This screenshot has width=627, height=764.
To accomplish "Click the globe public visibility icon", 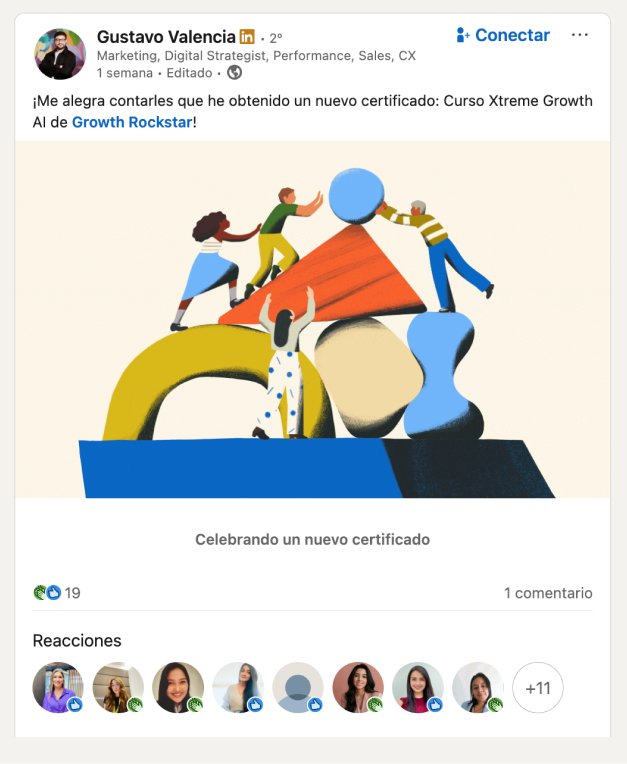I will coord(234,73).
